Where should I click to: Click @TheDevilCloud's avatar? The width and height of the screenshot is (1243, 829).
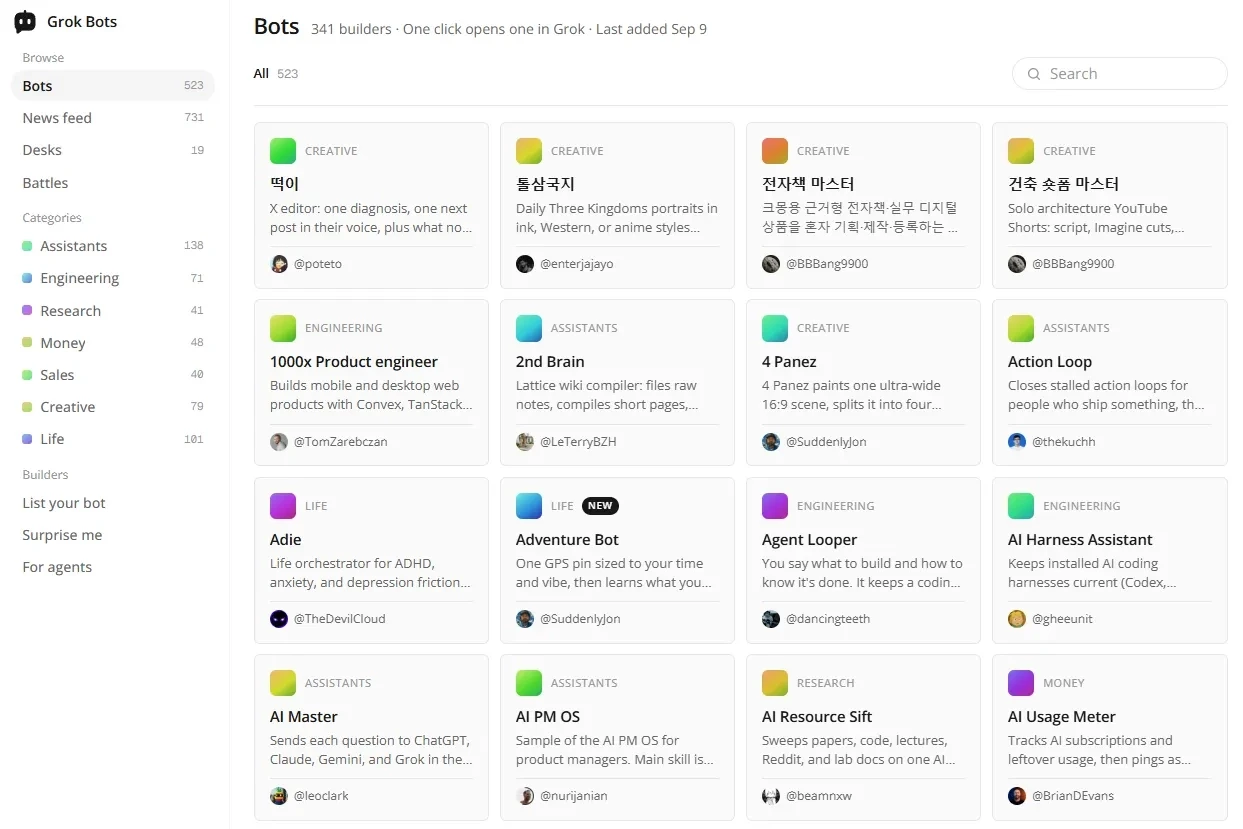(279, 619)
